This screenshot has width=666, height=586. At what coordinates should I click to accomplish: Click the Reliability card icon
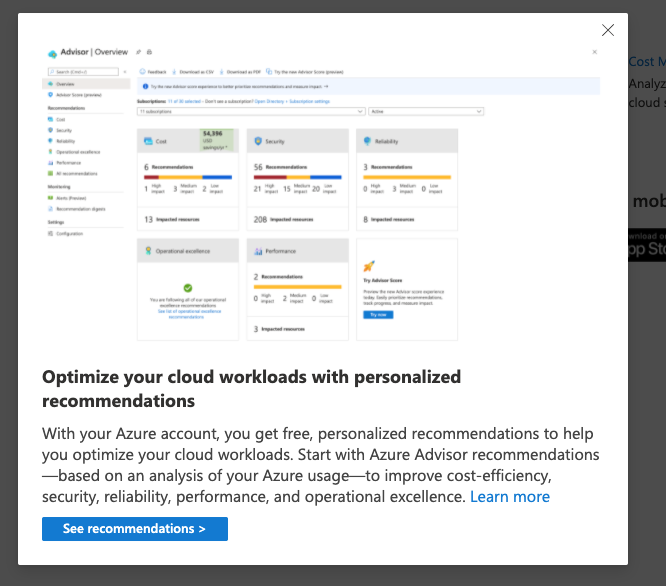tap(368, 141)
